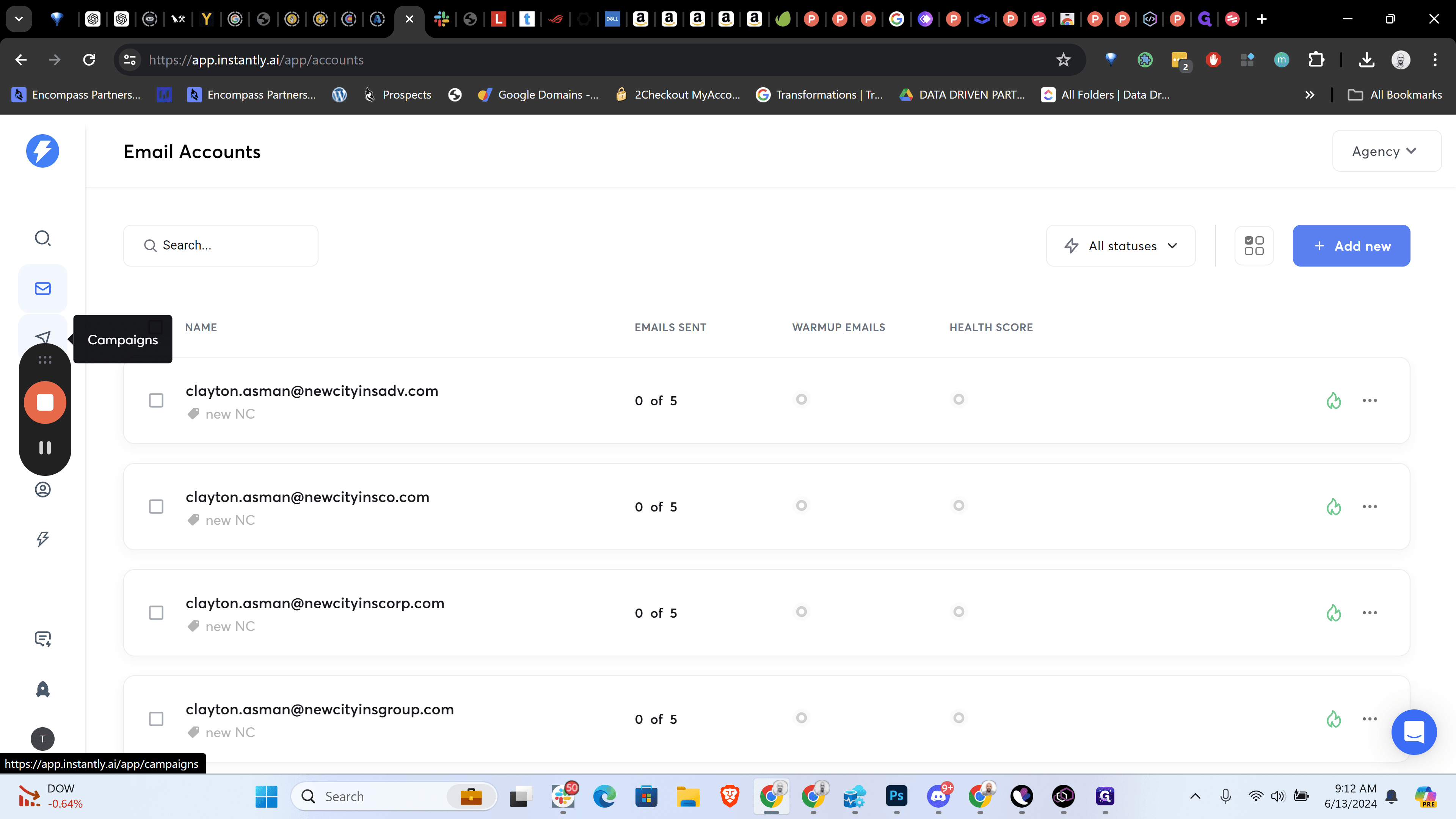The width and height of the screenshot is (1456, 819).
Task: Check the box for clayton.asman@newcityinscorp.com
Action: point(156,613)
